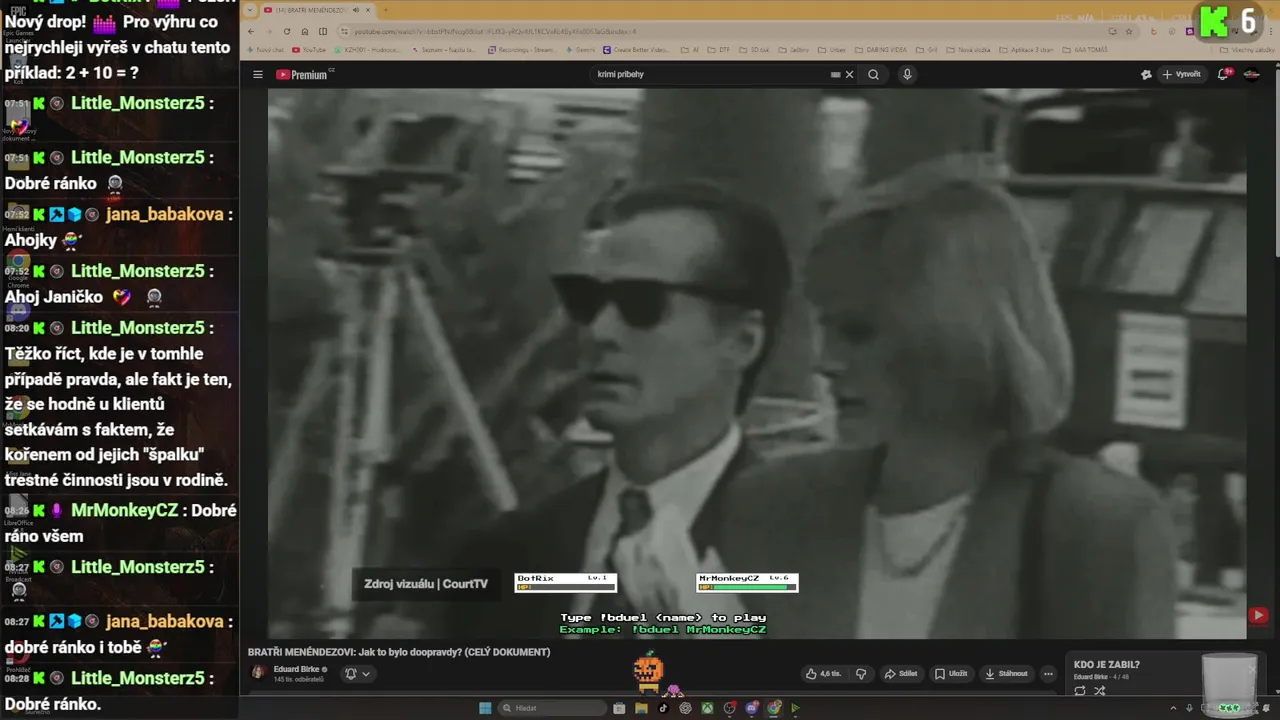The image size is (1280, 720).
Task: Click the red YouTube watermark in player
Action: [x=1258, y=616]
